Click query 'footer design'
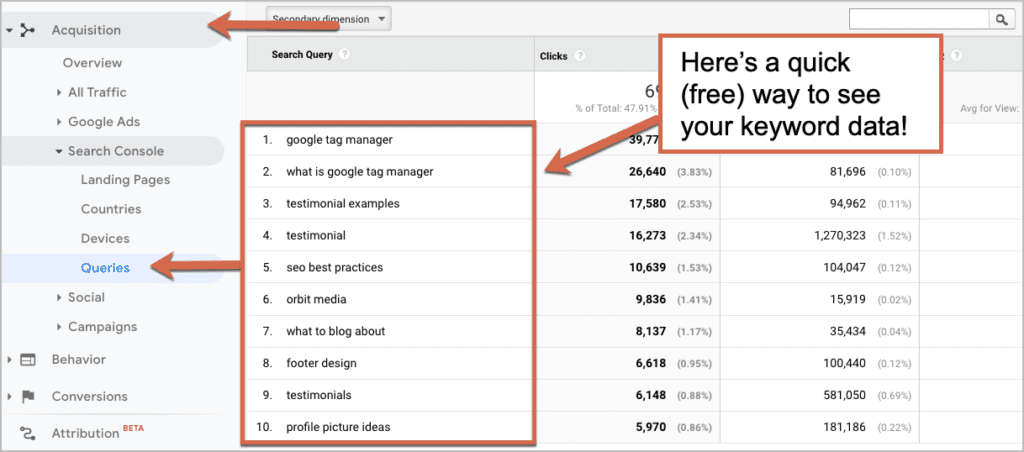The image size is (1024, 452). point(321,363)
